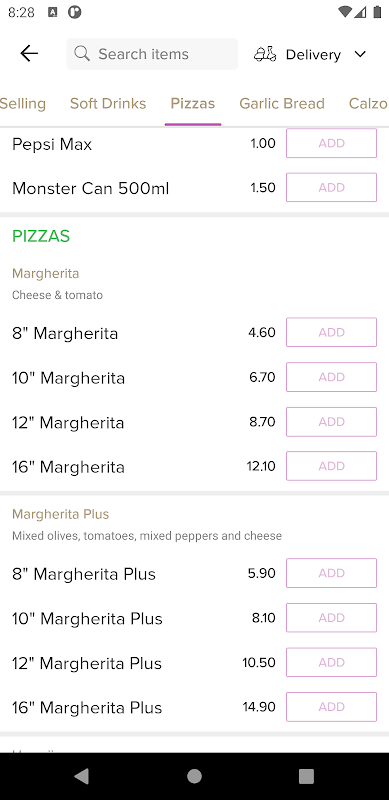Add 12" Margherita to order
Image resolution: width=389 pixels, height=800 pixels.
(331, 421)
